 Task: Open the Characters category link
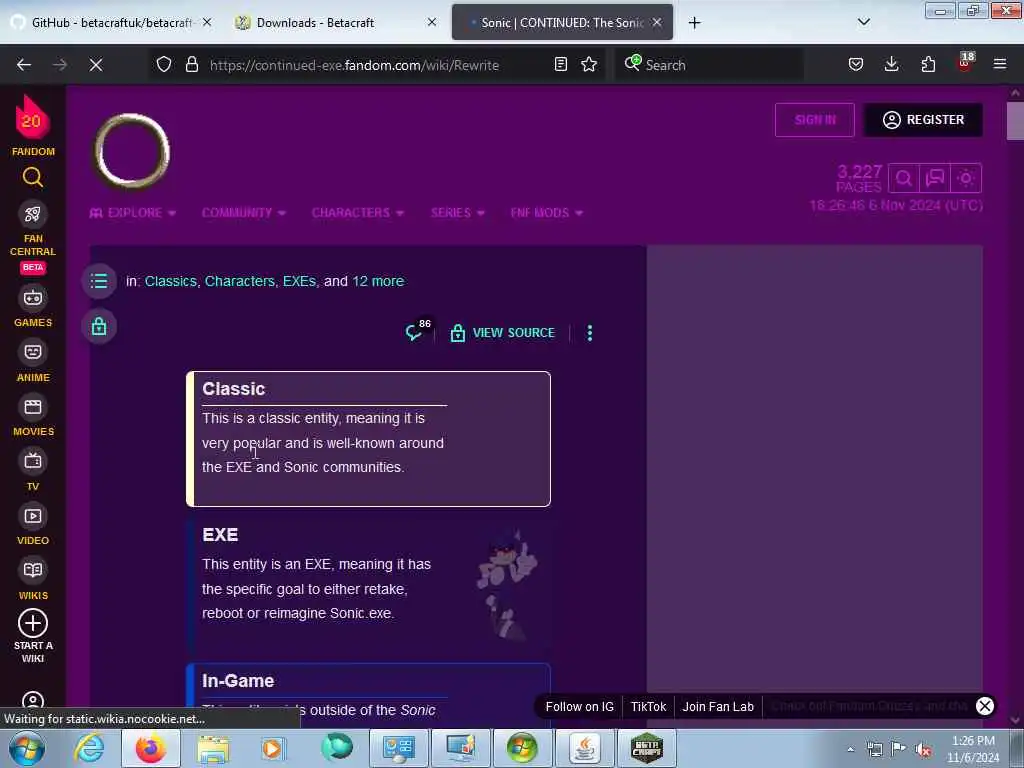pos(240,281)
